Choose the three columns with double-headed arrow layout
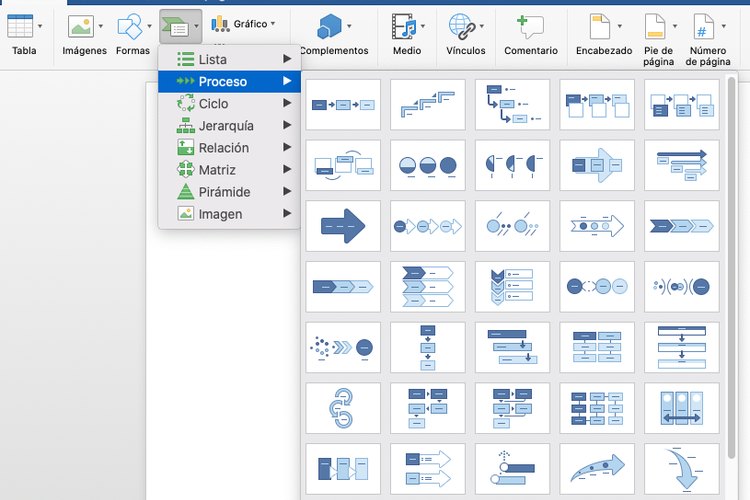Screen dimensions: 750x500 point(682,408)
